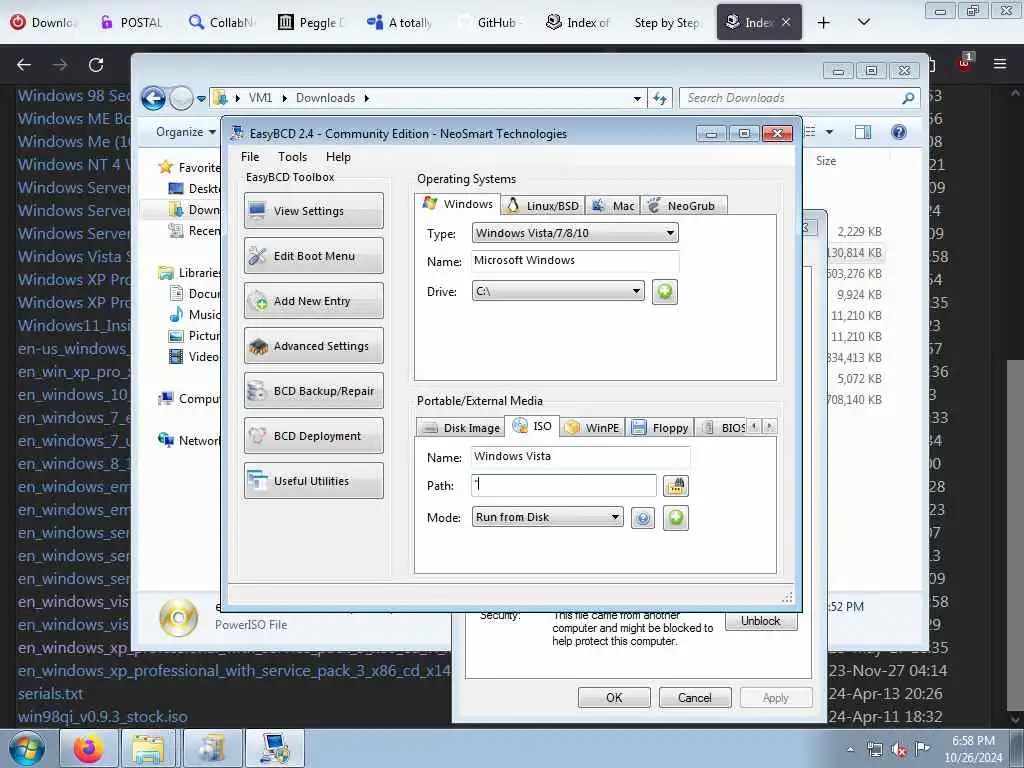The image size is (1024, 768).
Task: Switch to Mac tab
Action: tap(613, 206)
